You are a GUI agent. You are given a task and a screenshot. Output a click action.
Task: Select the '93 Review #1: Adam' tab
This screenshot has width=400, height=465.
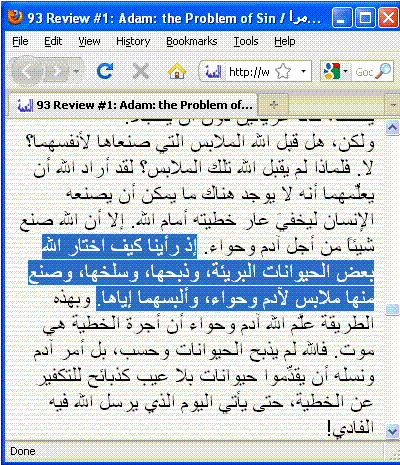(x=133, y=105)
